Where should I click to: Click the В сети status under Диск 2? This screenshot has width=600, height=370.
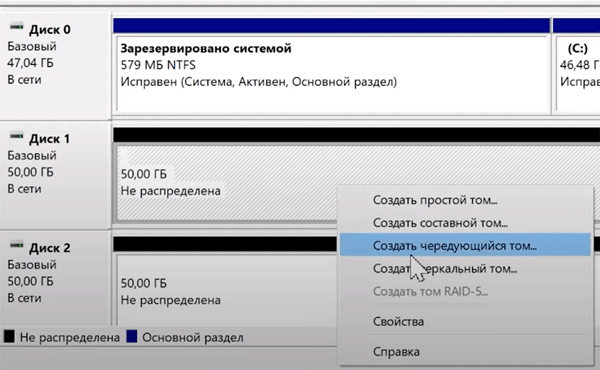tap(24, 298)
